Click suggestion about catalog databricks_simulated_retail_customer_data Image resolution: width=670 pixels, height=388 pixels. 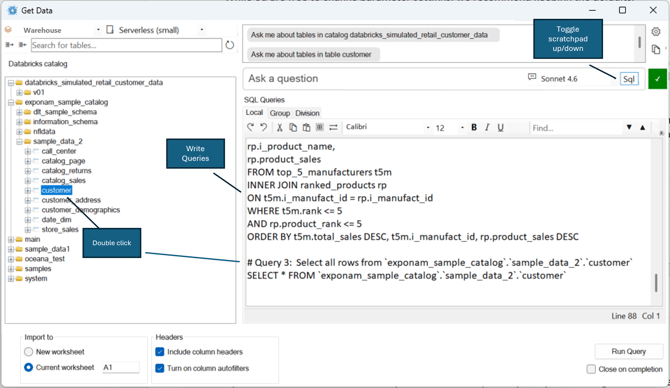pos(373,35)
